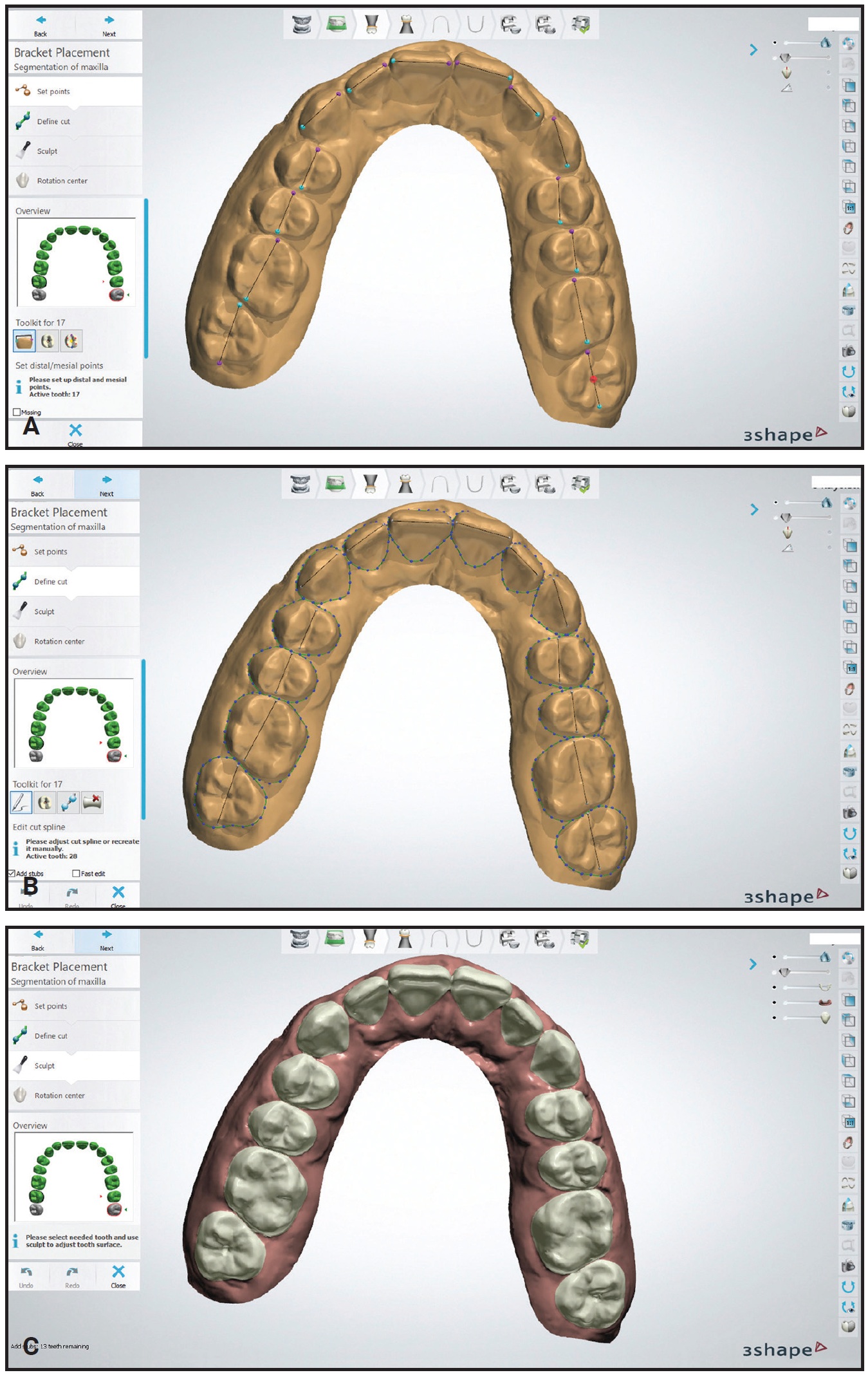The width and height of the screenshot is (868, 1375).
Task: Click the Overview arch thumbnail in panel C
Action: (74, 1176)
